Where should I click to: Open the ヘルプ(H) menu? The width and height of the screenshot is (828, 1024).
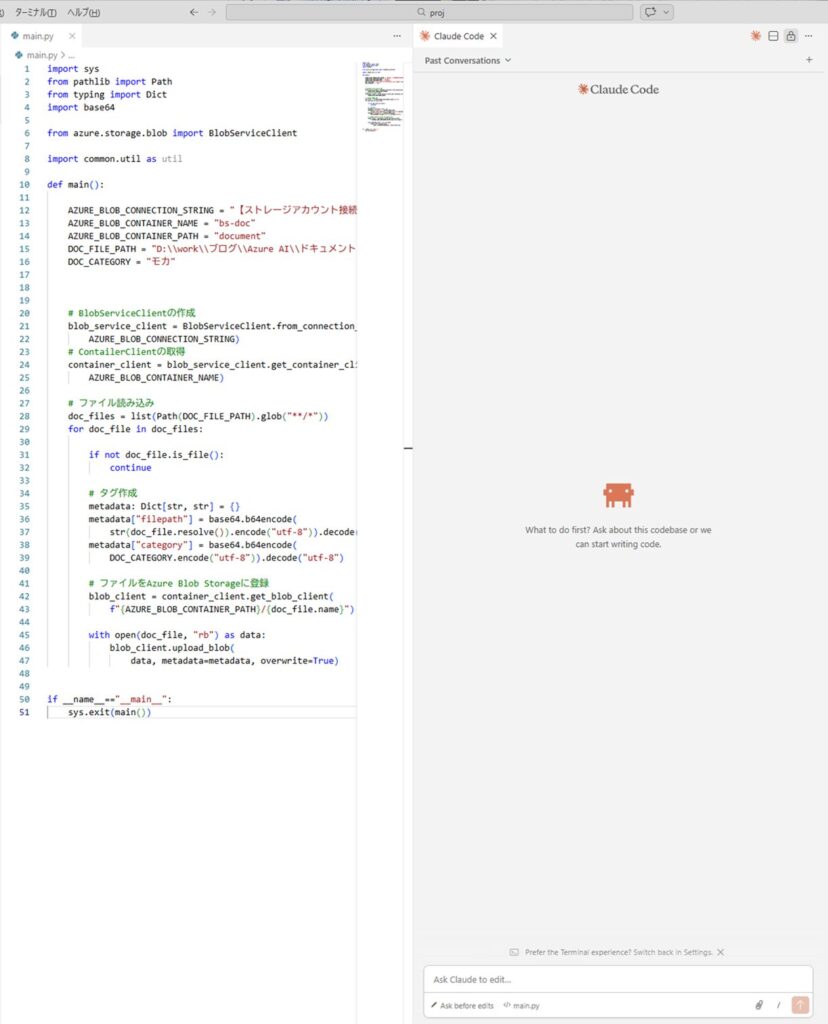coord(83,12)
